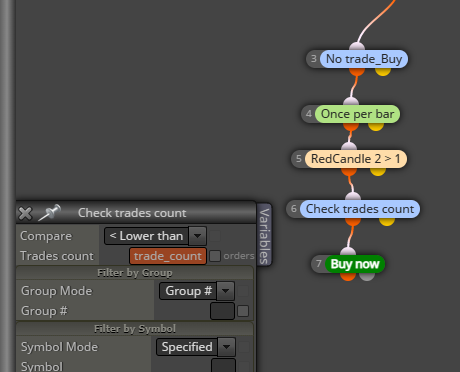Open the Group Mode dropdown arrow
460x372 pixels.
pyautogui.click(x=225, y=291)
